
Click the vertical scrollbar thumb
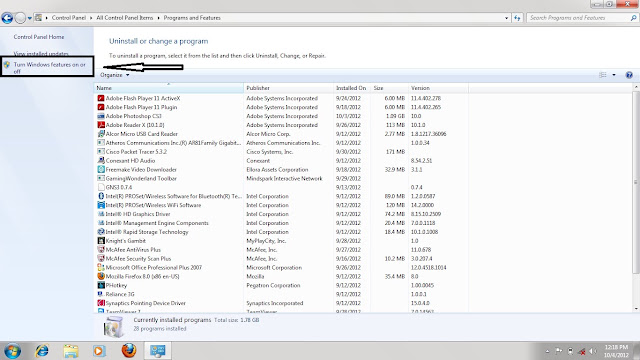636,182
